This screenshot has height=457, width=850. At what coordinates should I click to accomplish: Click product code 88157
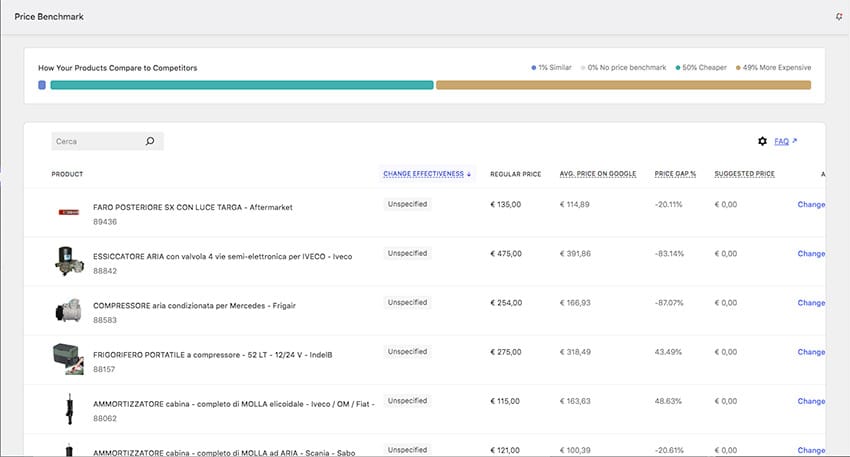coord(104,369)
